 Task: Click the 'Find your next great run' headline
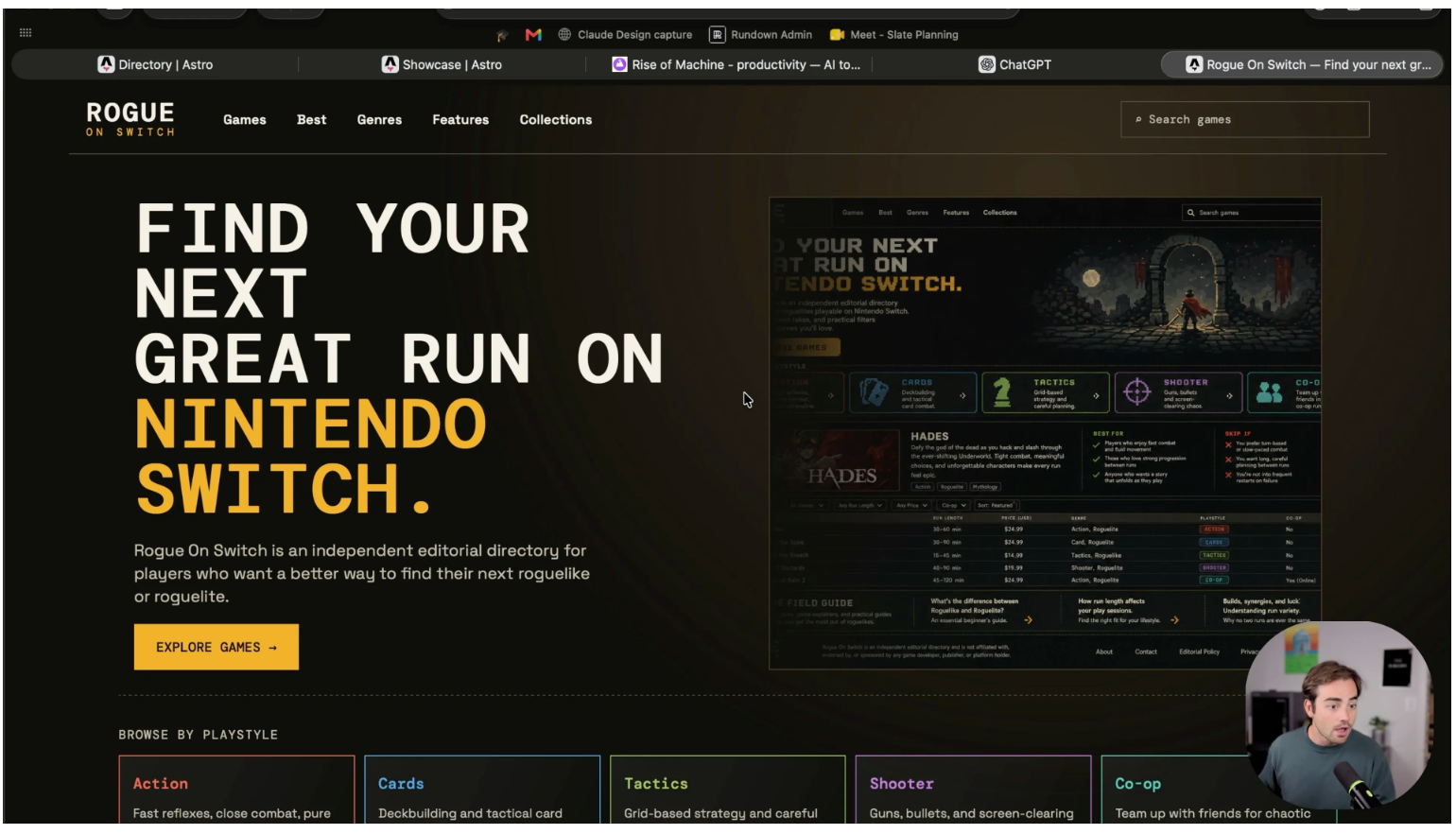coord(399,358)
